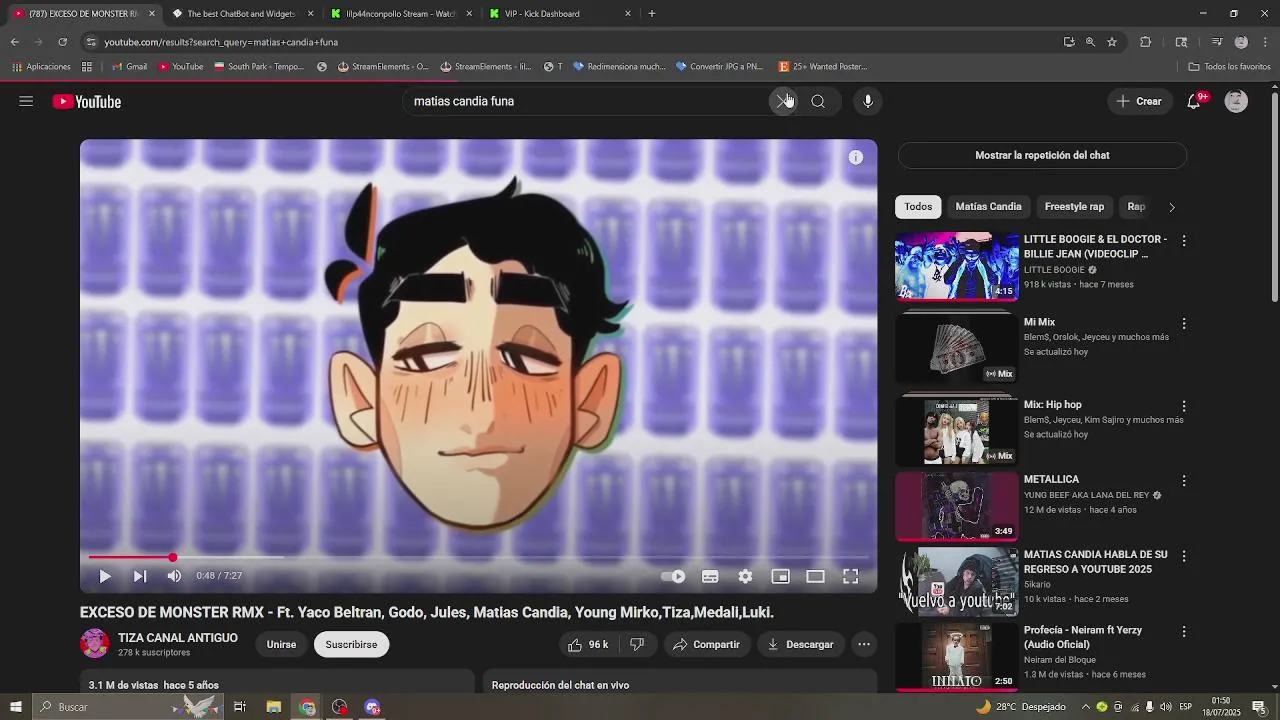Switch to the VIP - Kick Dashboard tab
Viewport: 1280px width, 720px height.
pyautogui.click(x=558, y=14)
